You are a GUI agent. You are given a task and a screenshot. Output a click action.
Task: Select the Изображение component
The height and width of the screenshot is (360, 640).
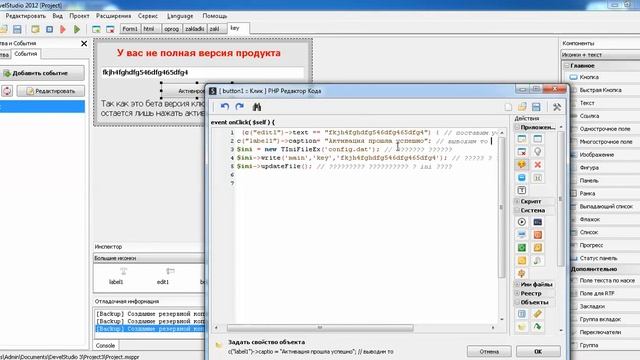[x=597, y=155]
